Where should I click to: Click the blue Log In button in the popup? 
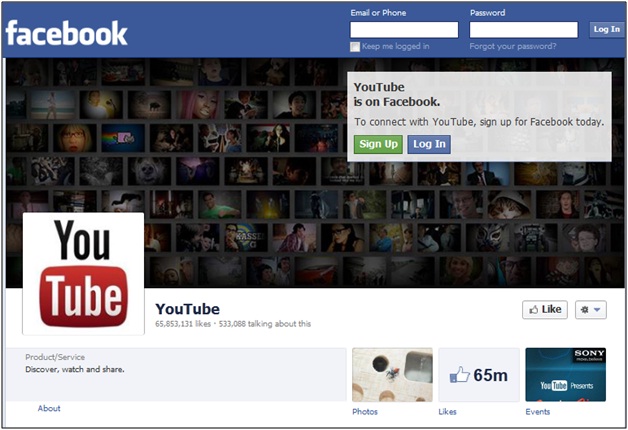[x=429, y=144]
